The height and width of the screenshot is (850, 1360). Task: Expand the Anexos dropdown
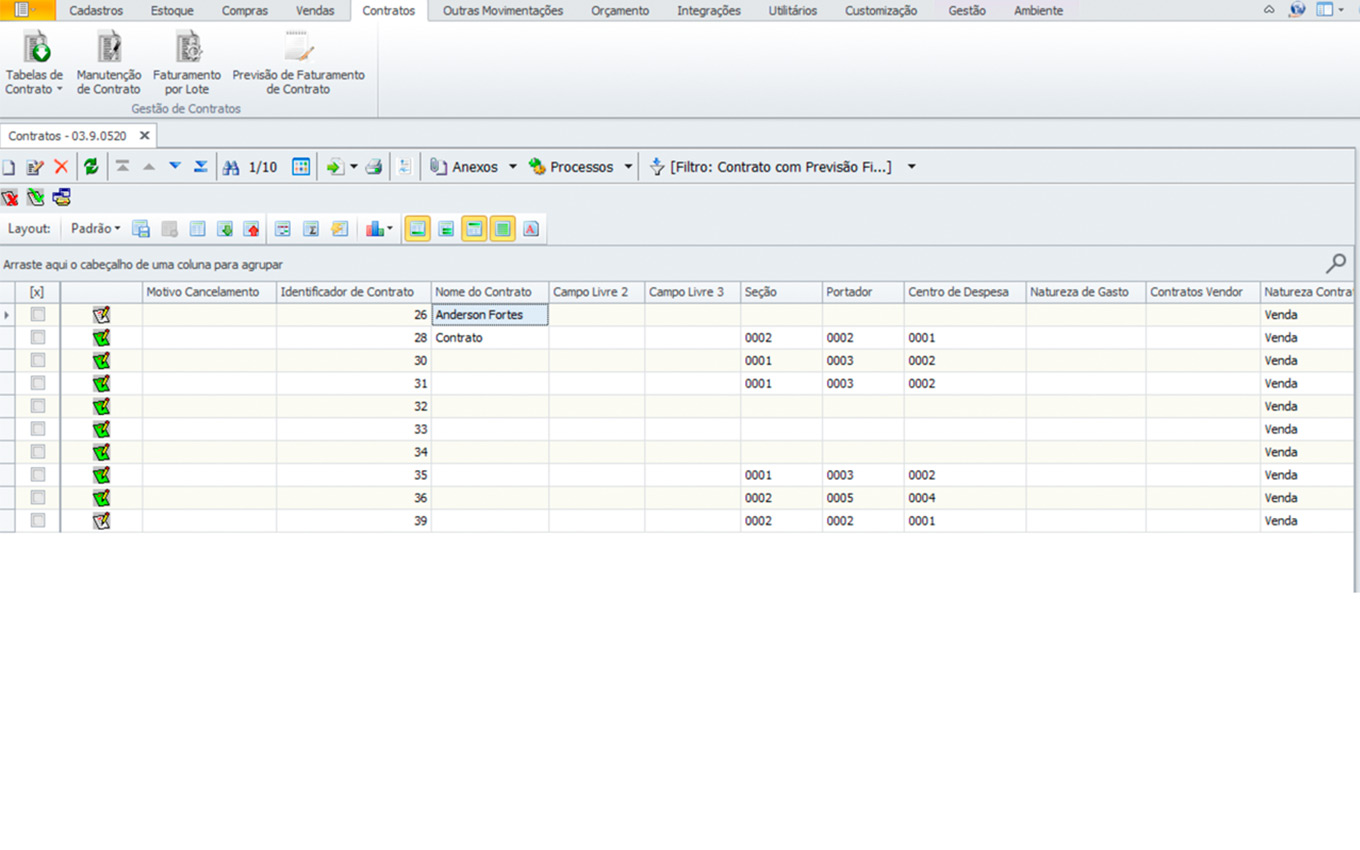513,167
